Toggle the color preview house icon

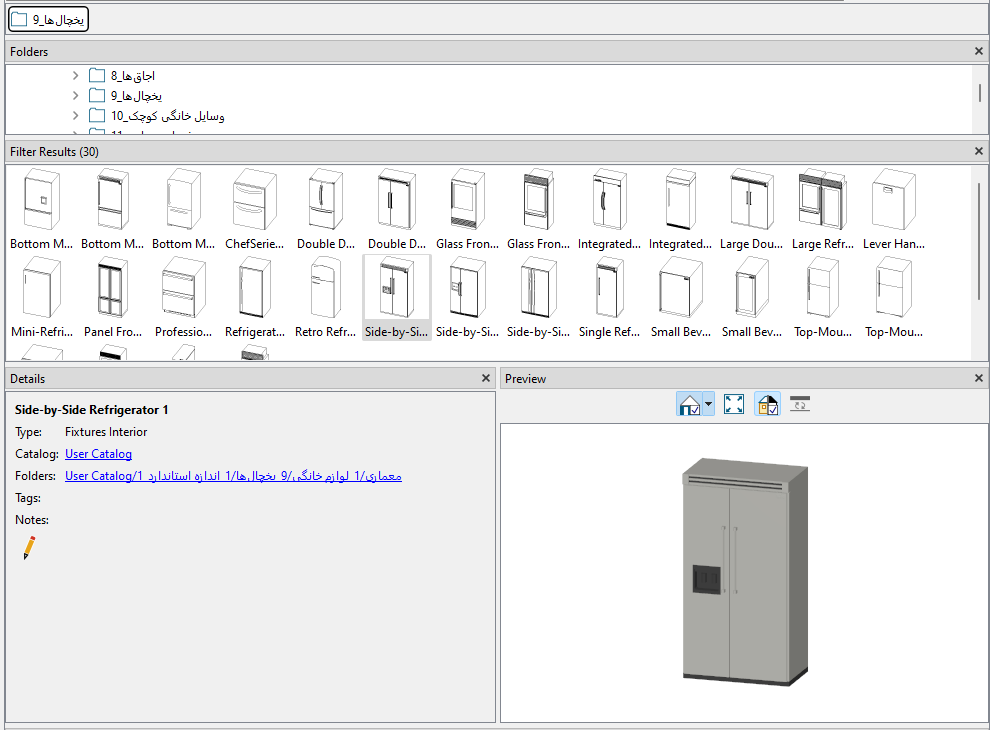pyautogui.click(x=767, y=404)
